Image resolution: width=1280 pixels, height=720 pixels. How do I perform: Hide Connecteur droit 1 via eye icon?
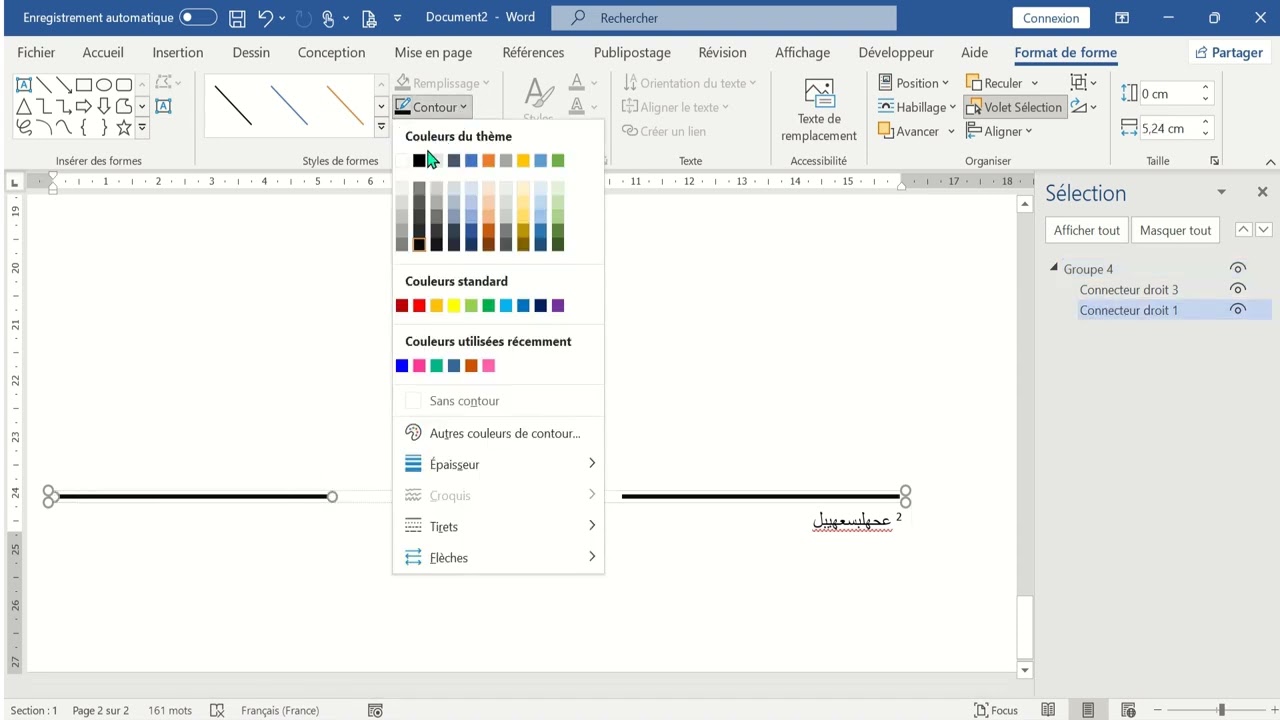(x=1238, y=310)
